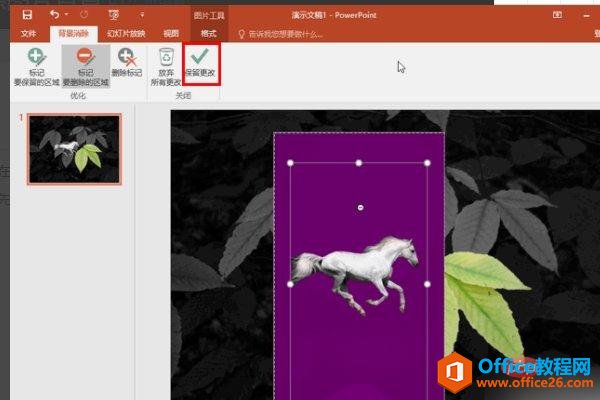
Task: Switch to the View tab
Action: click(x=171, y=33)
